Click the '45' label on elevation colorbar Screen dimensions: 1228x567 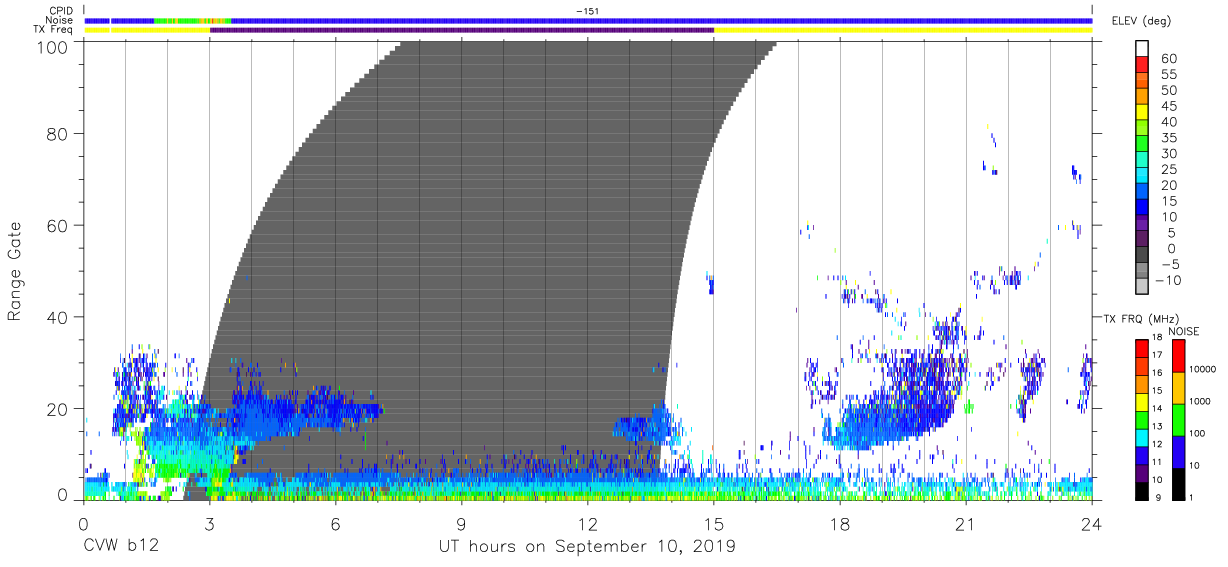pos(1168,106)
